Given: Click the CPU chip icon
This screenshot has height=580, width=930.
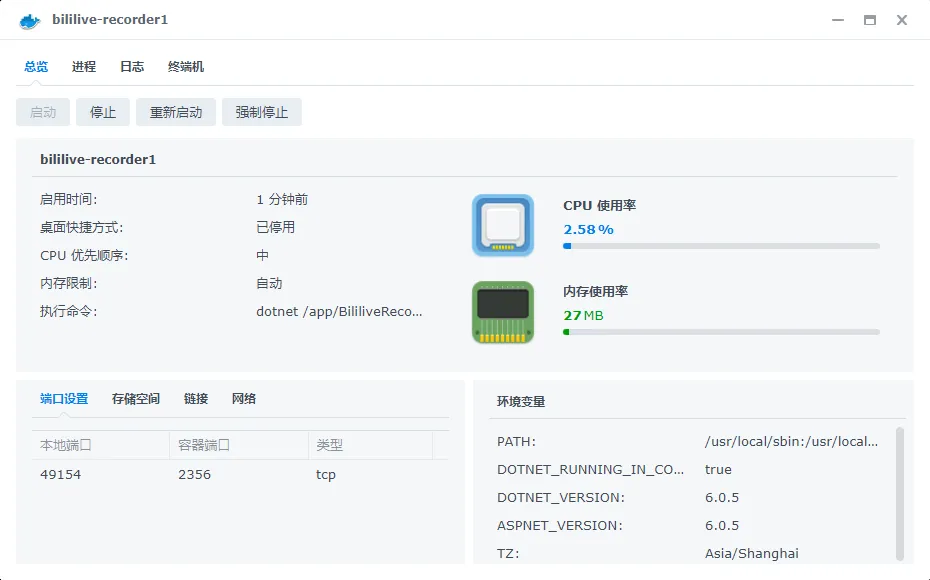Looking at the screenshot, I should pos(503,225).
